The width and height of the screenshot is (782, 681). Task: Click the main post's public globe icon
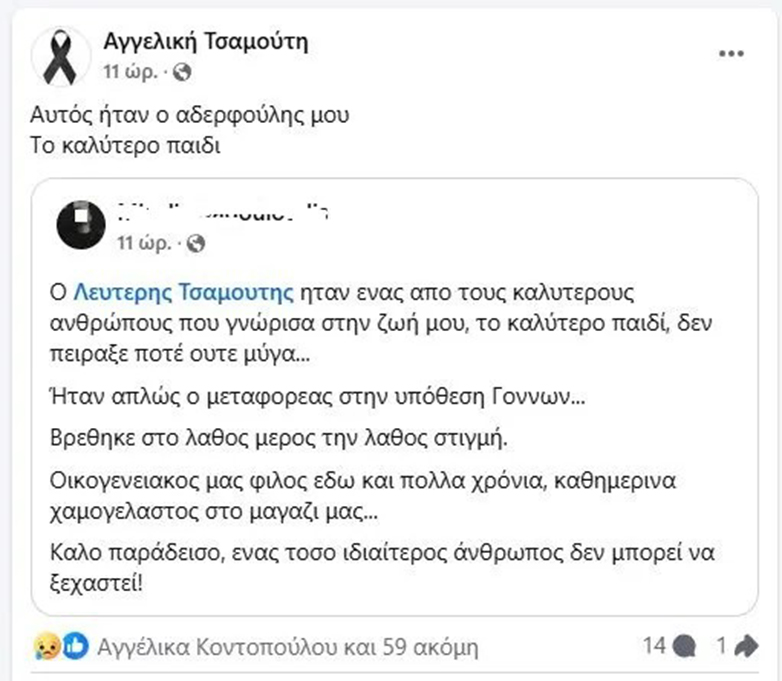(182, 72)
